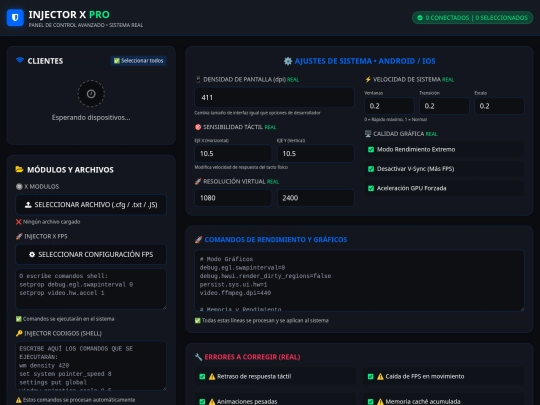Click the 0 CONECTADOS | 0 SELECCIONADOS badge

(472, 18)
